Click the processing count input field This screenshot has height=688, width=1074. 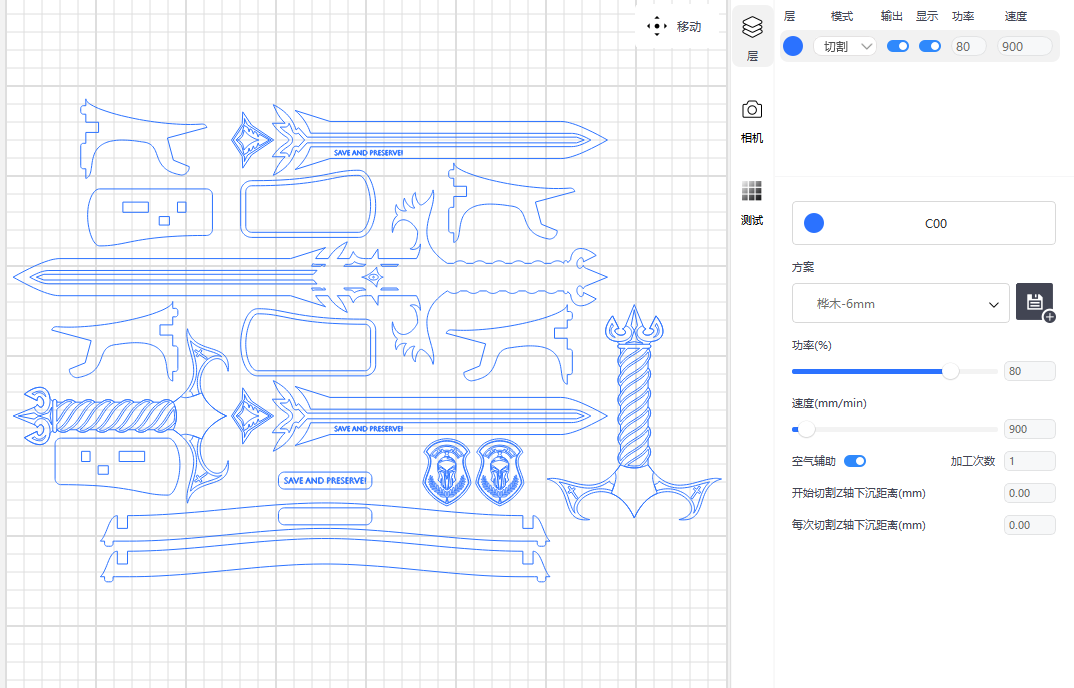coord(1029,461)
